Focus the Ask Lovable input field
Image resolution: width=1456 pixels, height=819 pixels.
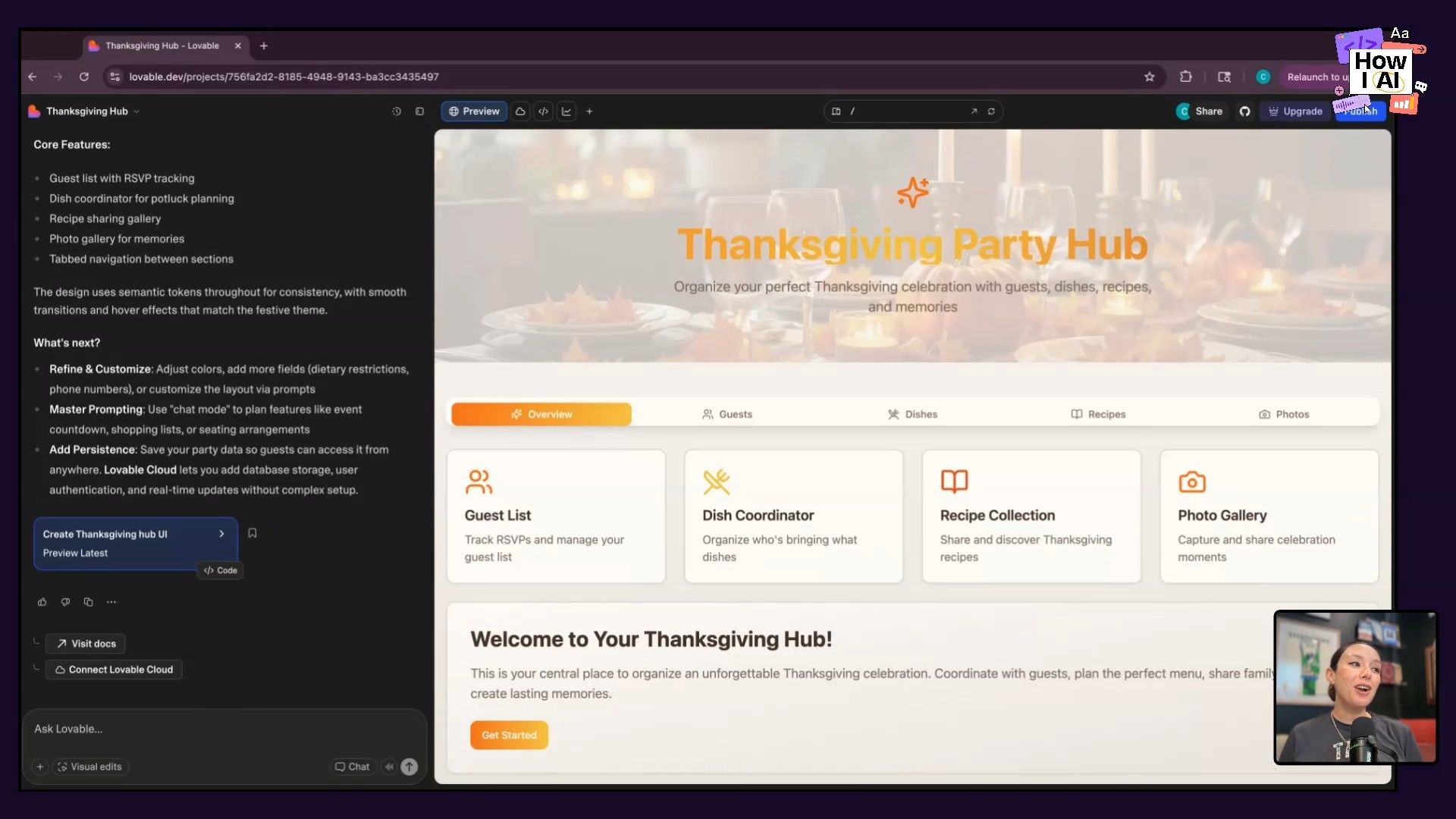click(224, 729)
